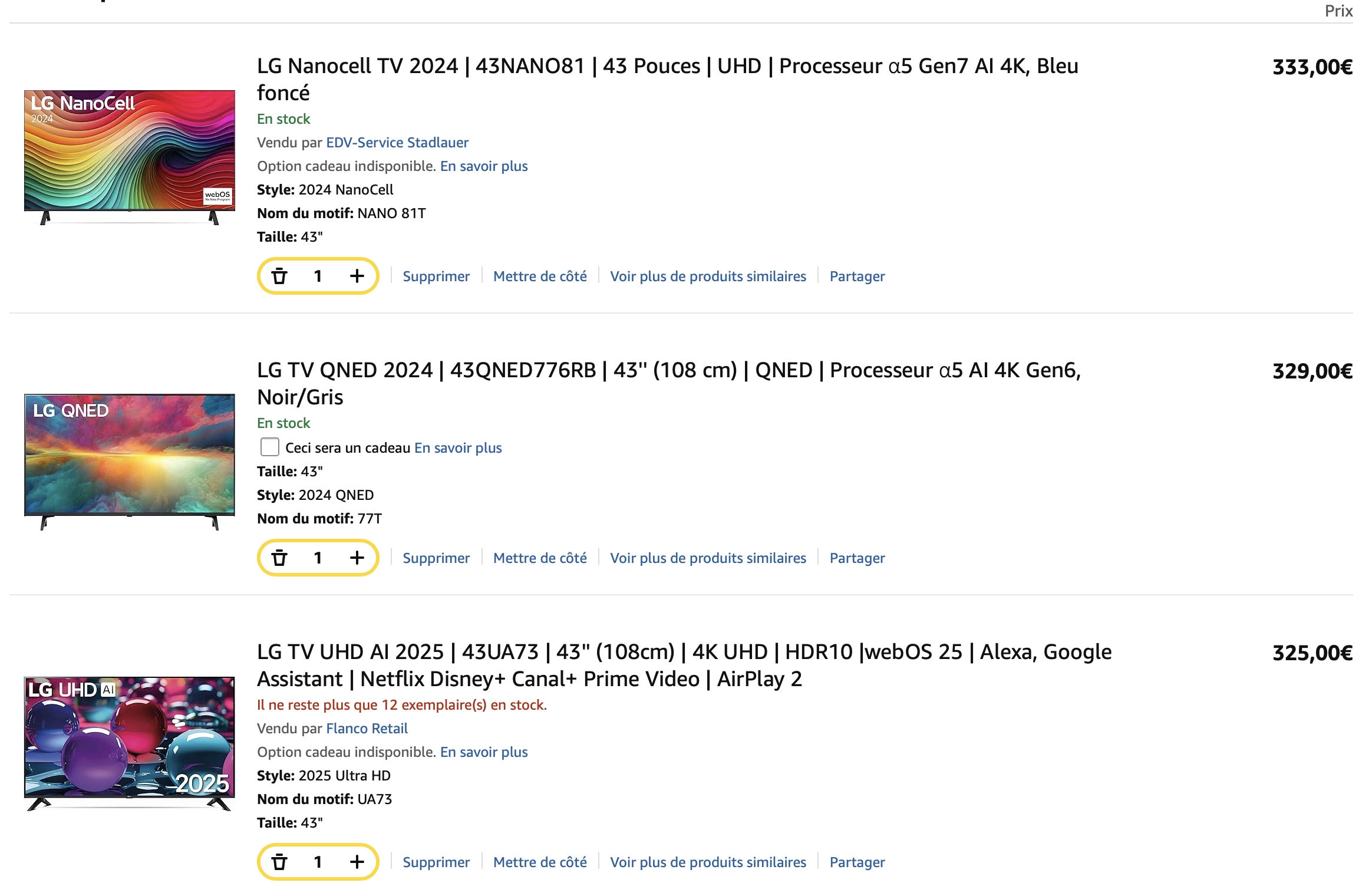Viewport: 1372px width, 896px height.
Task: Open the Flanco Retail seller page
Action: (367, 729)
